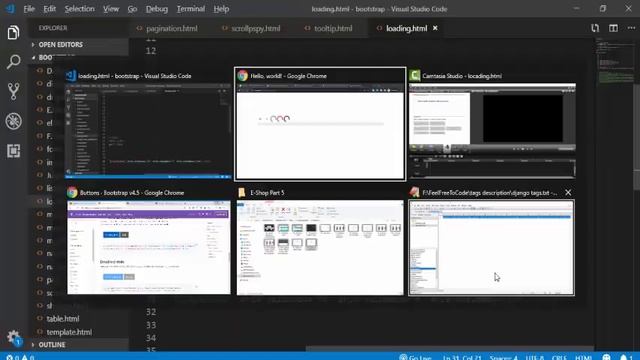
Task: Open the Source Control view icon
Action: pos(13,91)
